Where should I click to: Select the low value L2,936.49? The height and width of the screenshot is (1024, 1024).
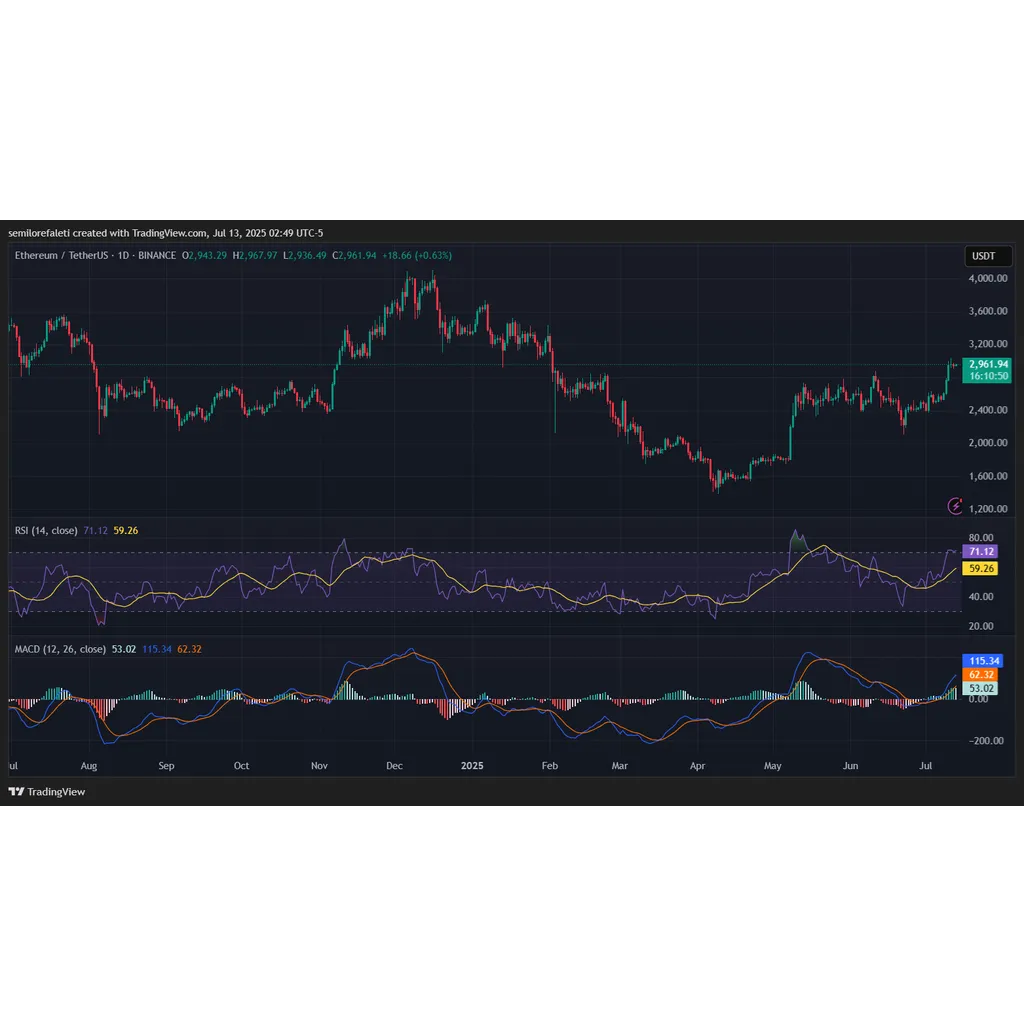point(304,255)
